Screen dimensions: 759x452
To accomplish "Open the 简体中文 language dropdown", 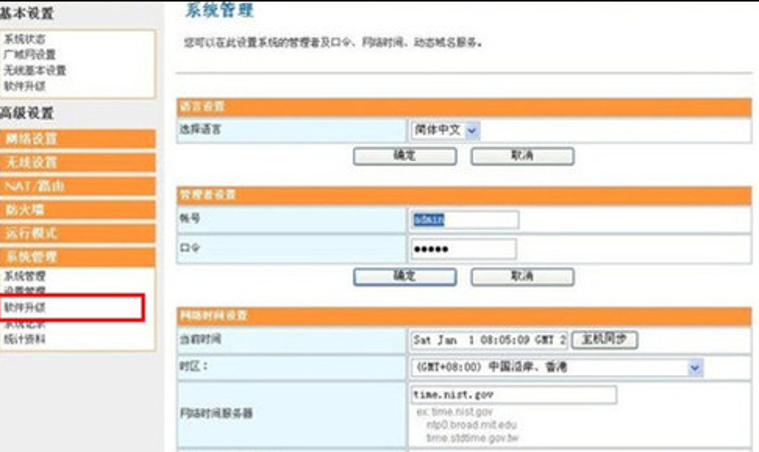I will [445, 130].
